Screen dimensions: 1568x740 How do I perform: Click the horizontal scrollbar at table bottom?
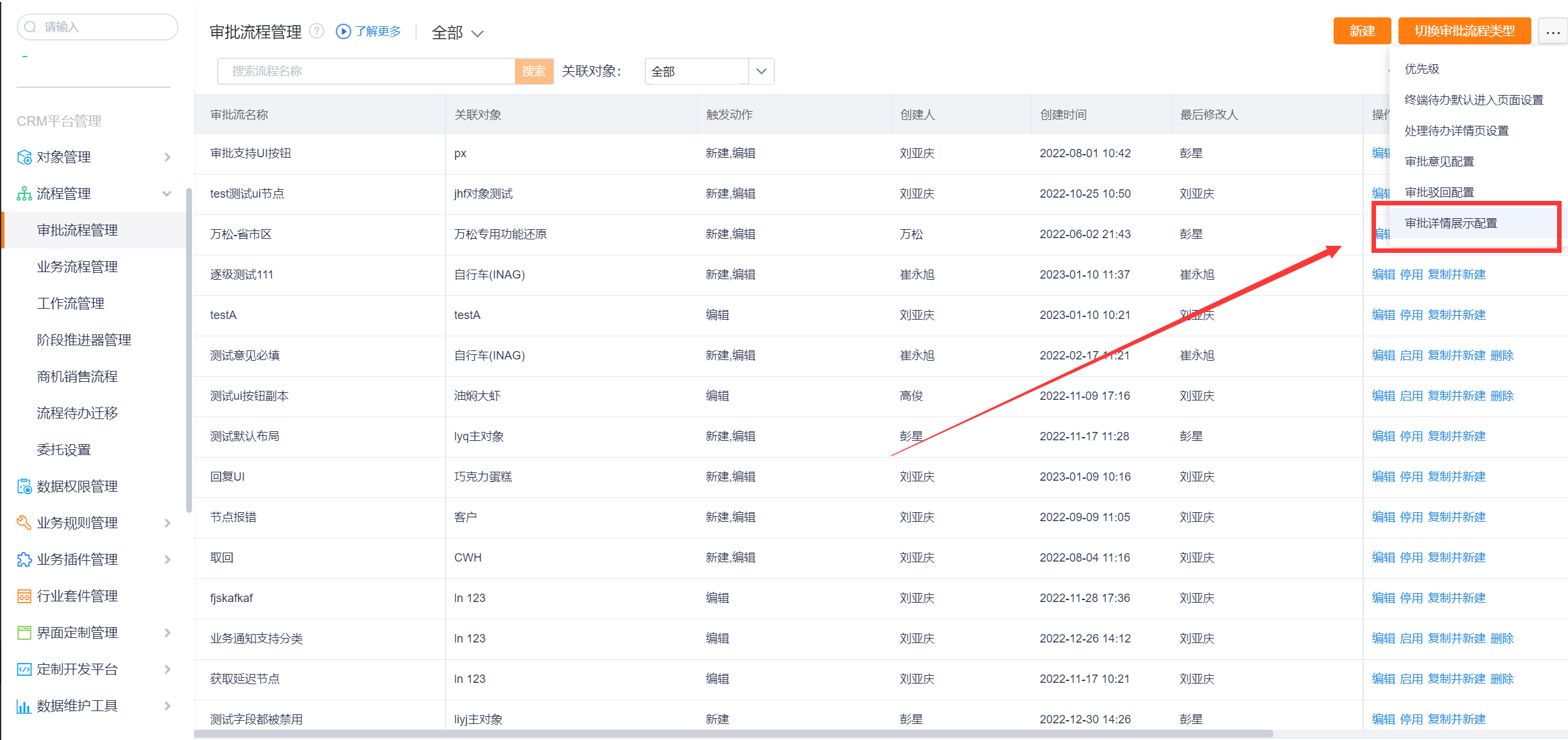click(x=732, y=734)
